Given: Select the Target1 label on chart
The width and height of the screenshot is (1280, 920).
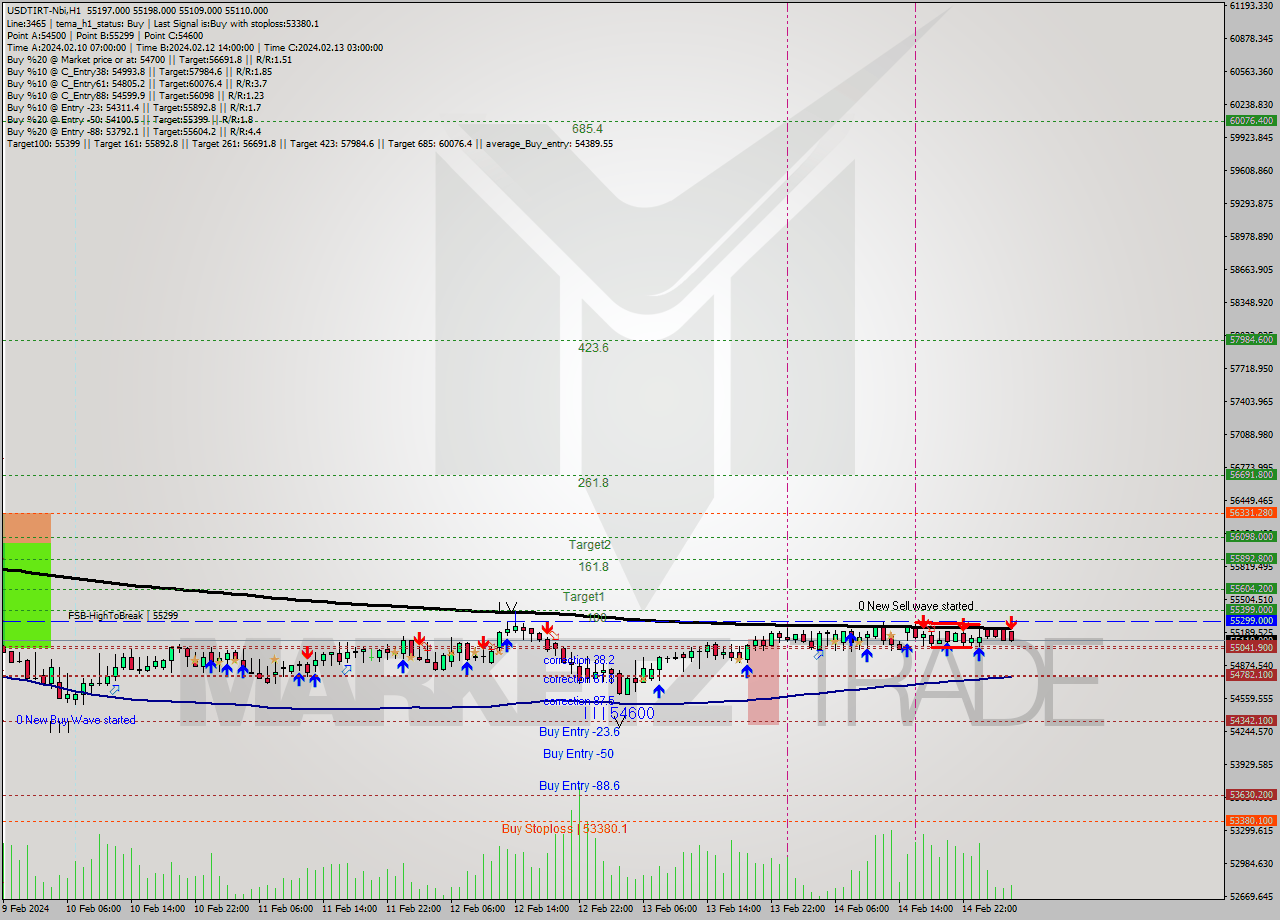Looking at the screenshot, I should coord(583,597).
